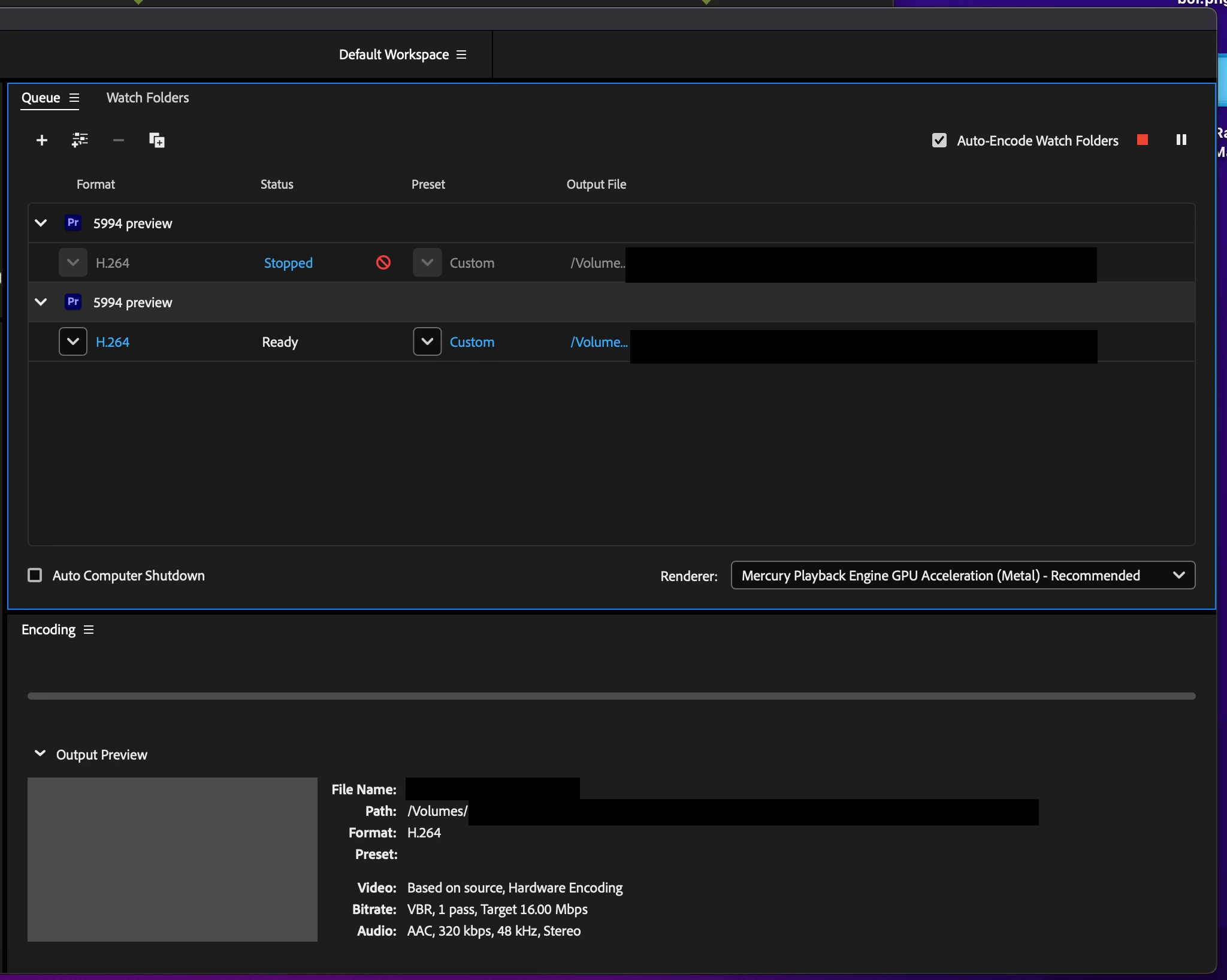
Task: Collapse the first 5994 preview source
Action: pos(41,223)
